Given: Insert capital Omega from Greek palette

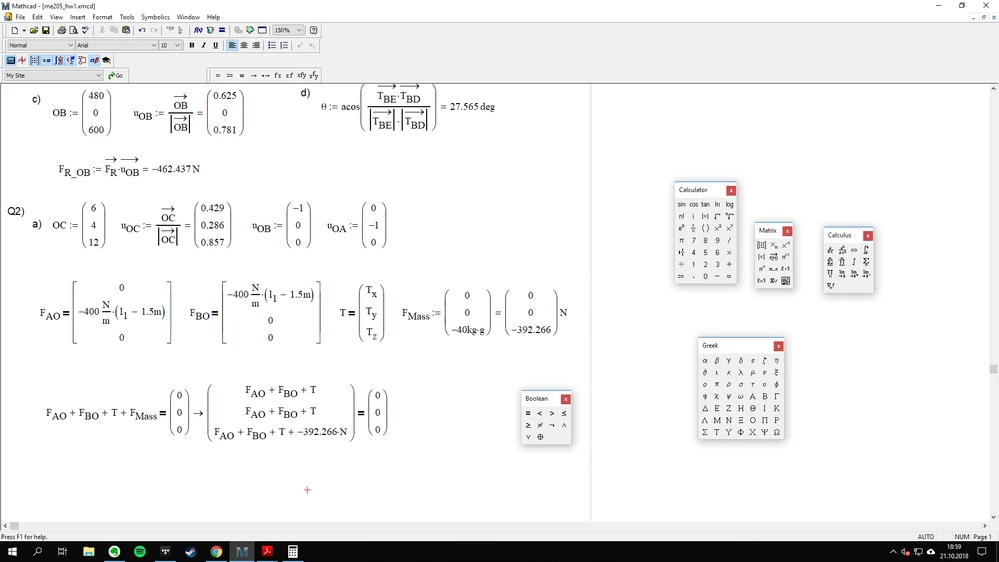Looking at the screenshot, I should click(x=777, y=432).
